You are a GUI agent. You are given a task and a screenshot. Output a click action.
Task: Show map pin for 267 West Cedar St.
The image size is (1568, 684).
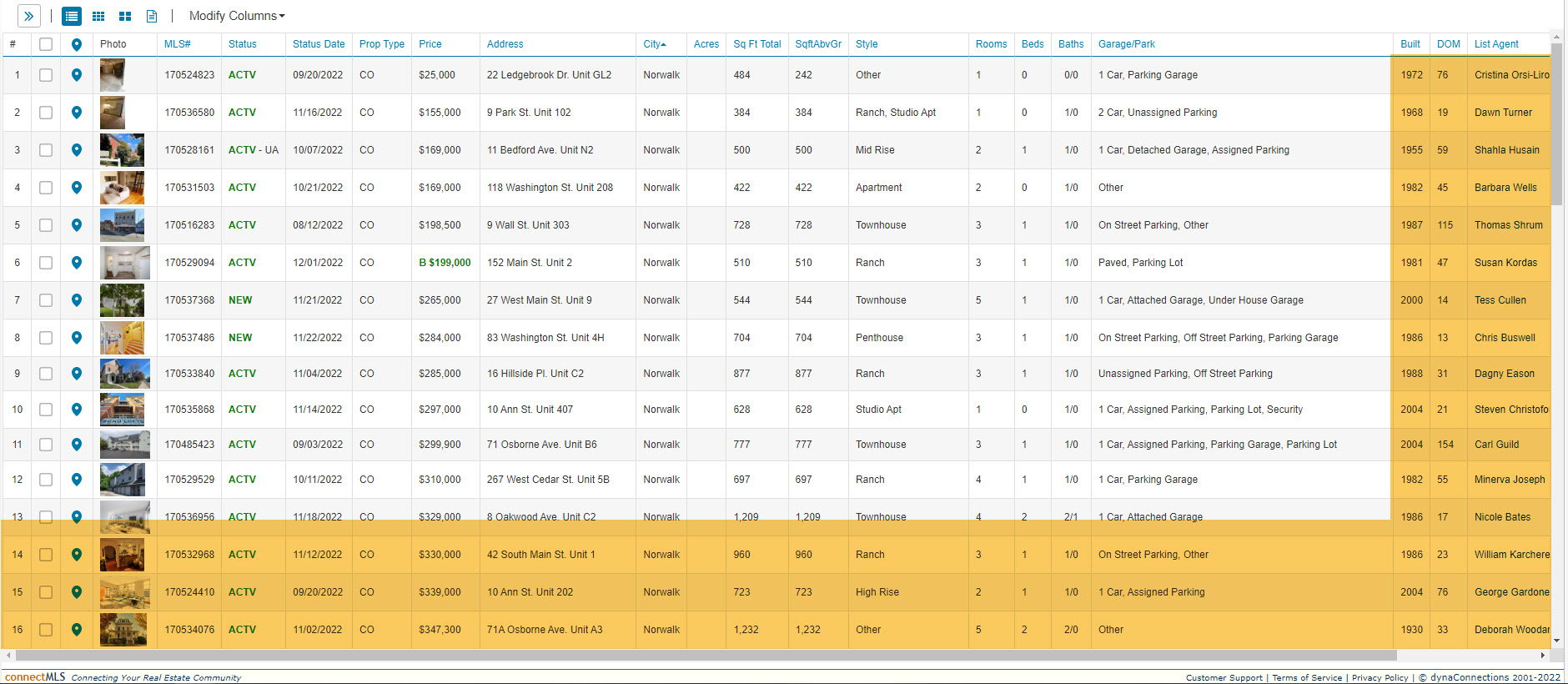[77, 480]
